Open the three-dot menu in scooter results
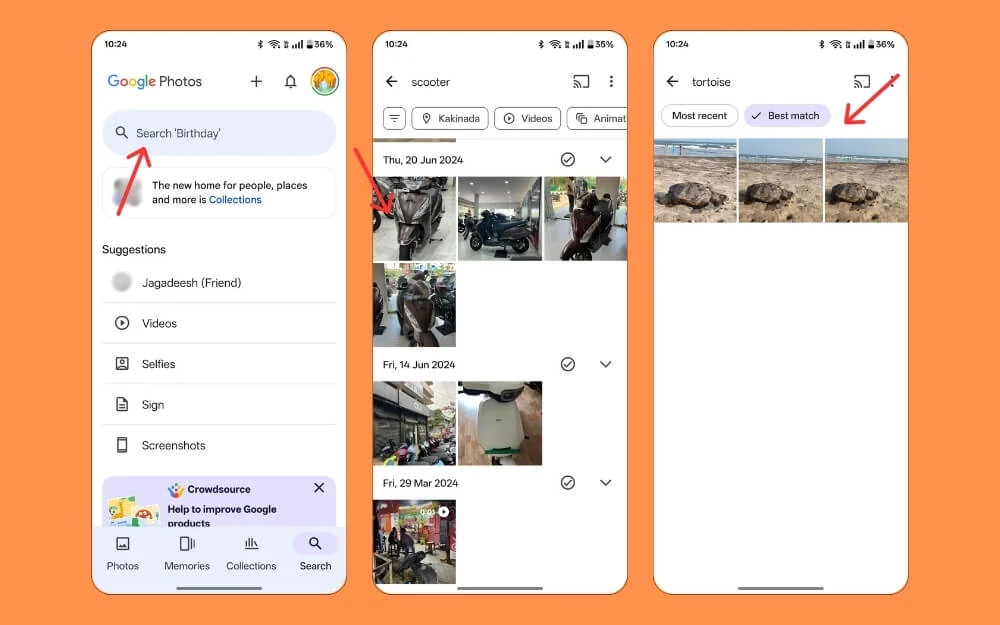Image resolution: width=1000 pixels, height=625 pixels. click(x=611, y=82)
